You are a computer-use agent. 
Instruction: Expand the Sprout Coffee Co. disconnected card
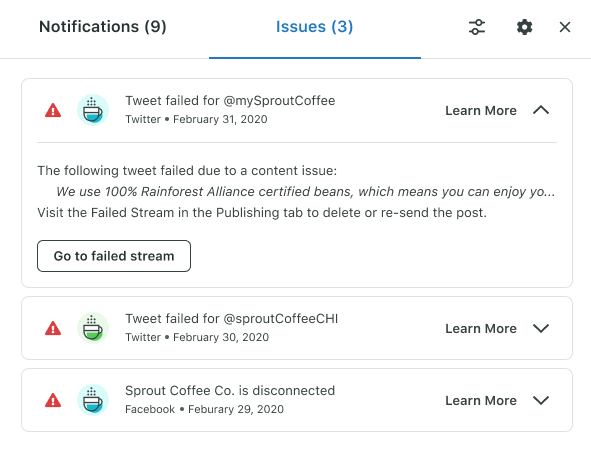pos(541,400)
